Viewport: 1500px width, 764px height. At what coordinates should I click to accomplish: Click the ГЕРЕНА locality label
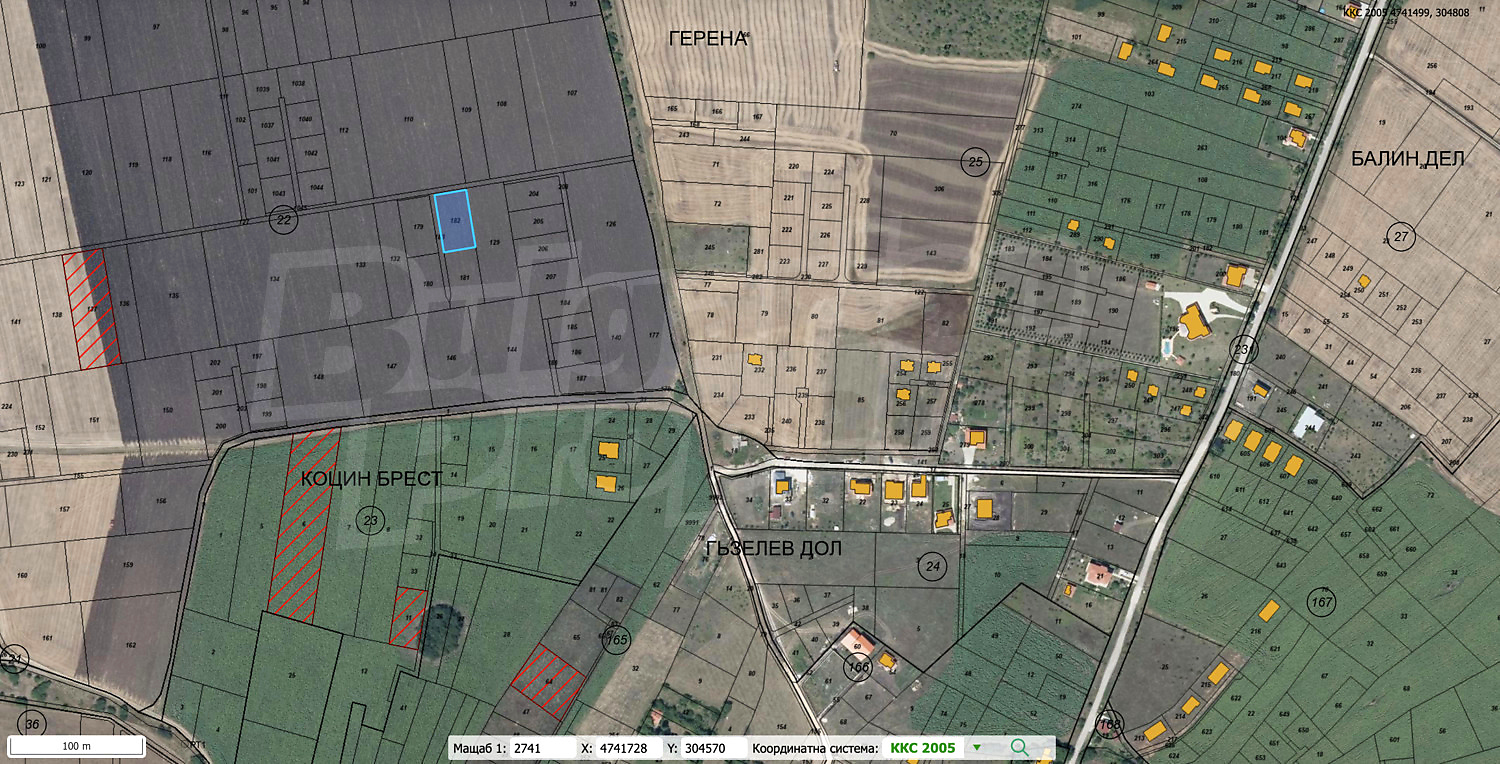pyautogui.click(x=708, y=39)
